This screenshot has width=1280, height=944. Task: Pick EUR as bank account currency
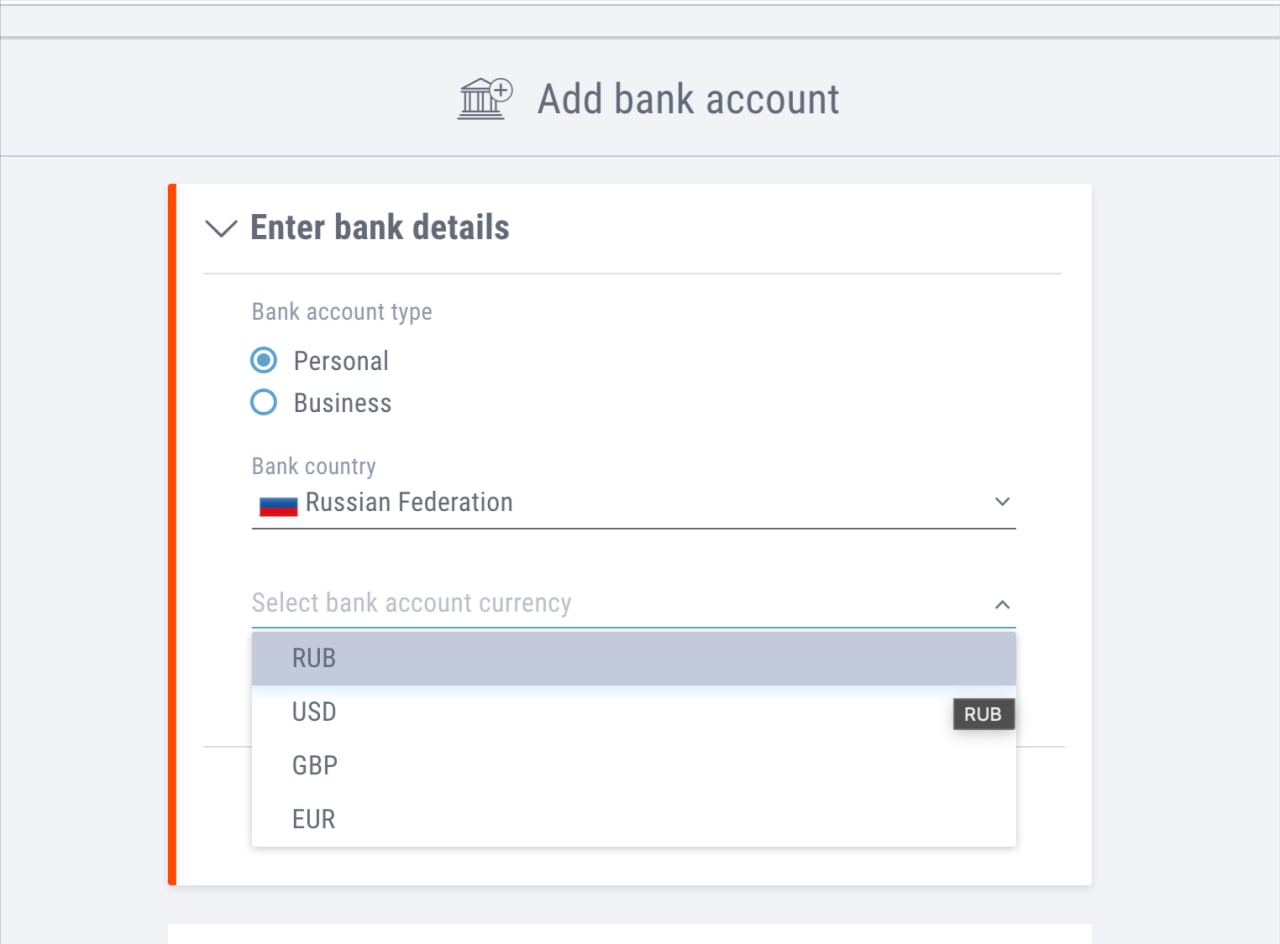[x=314, y=820]
